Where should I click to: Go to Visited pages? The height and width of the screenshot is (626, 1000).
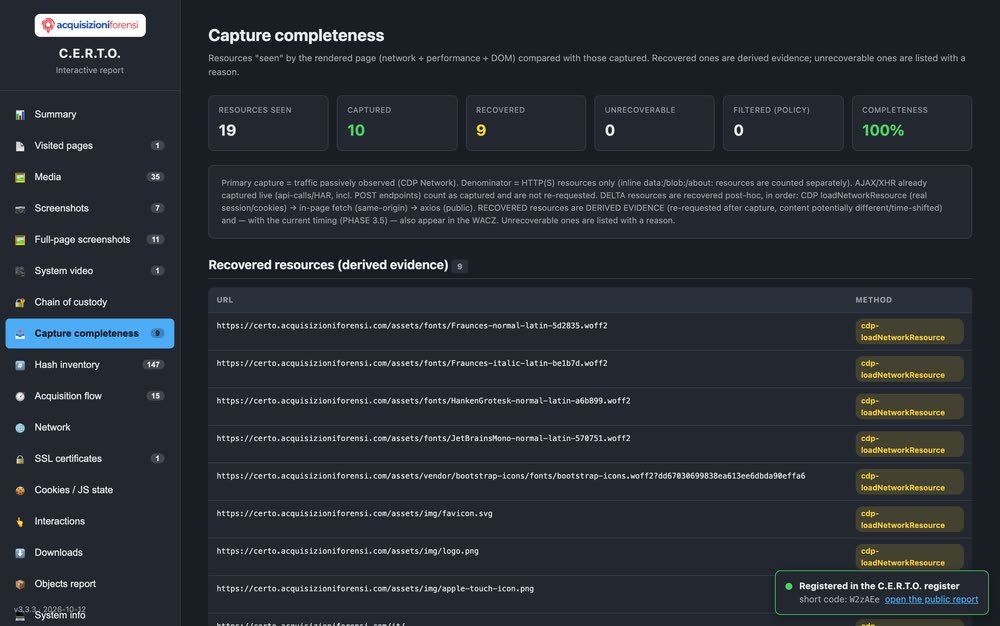pyautogui.click(x=90, y=146)
